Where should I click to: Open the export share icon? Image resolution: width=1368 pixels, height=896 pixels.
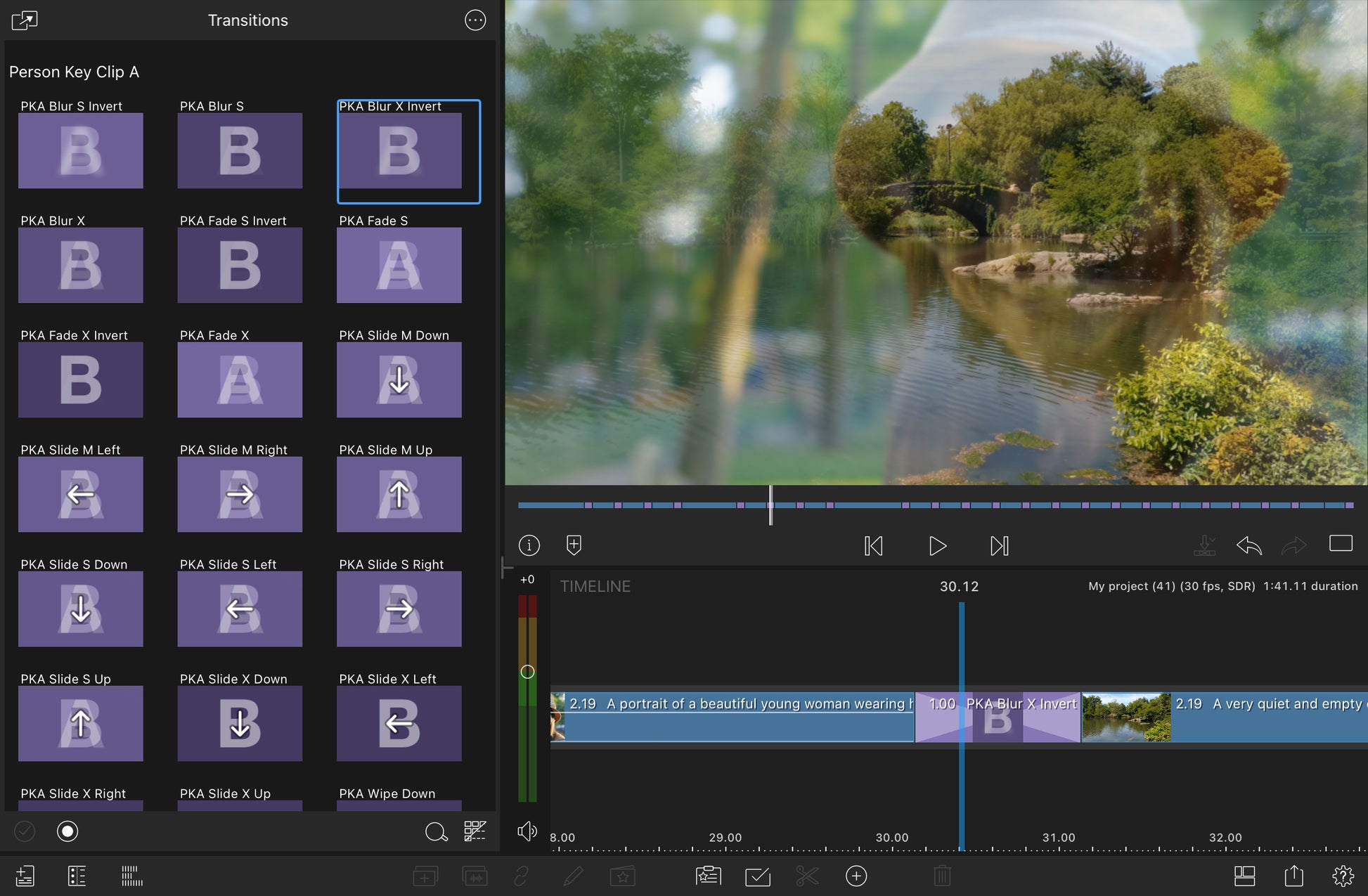(x=1293, y=876)
